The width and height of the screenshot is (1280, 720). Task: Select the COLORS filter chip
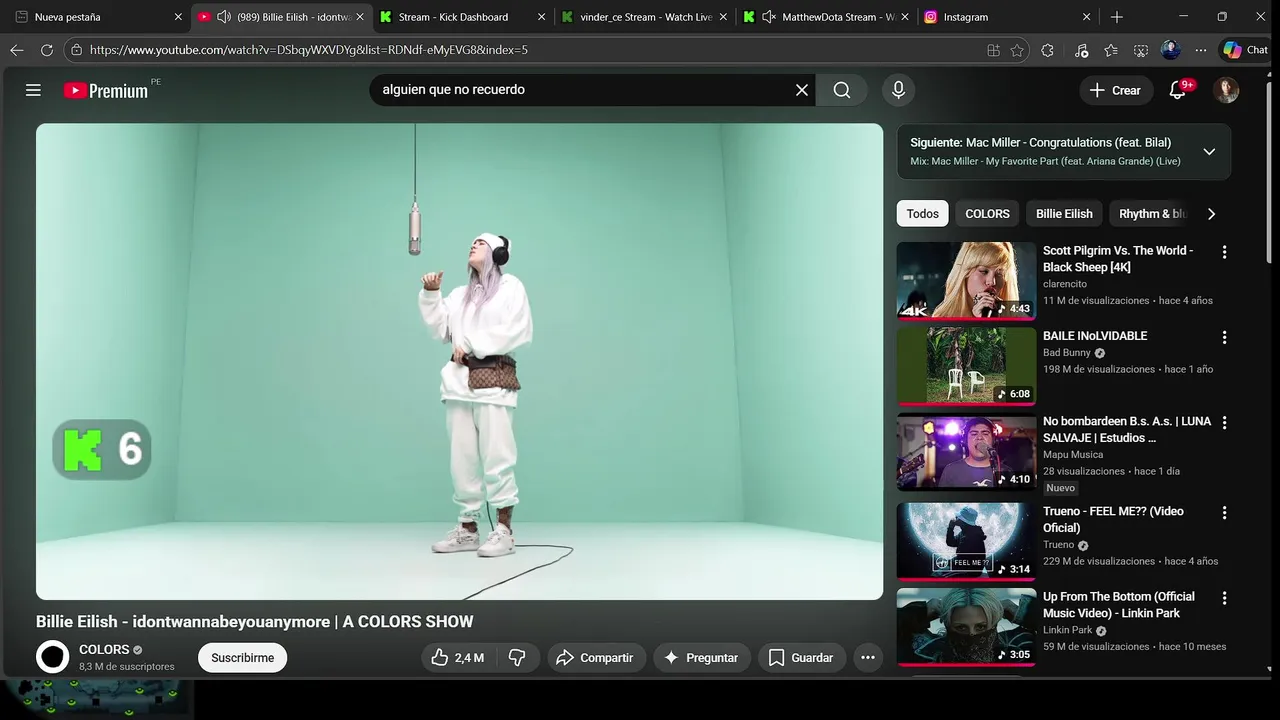987,214
